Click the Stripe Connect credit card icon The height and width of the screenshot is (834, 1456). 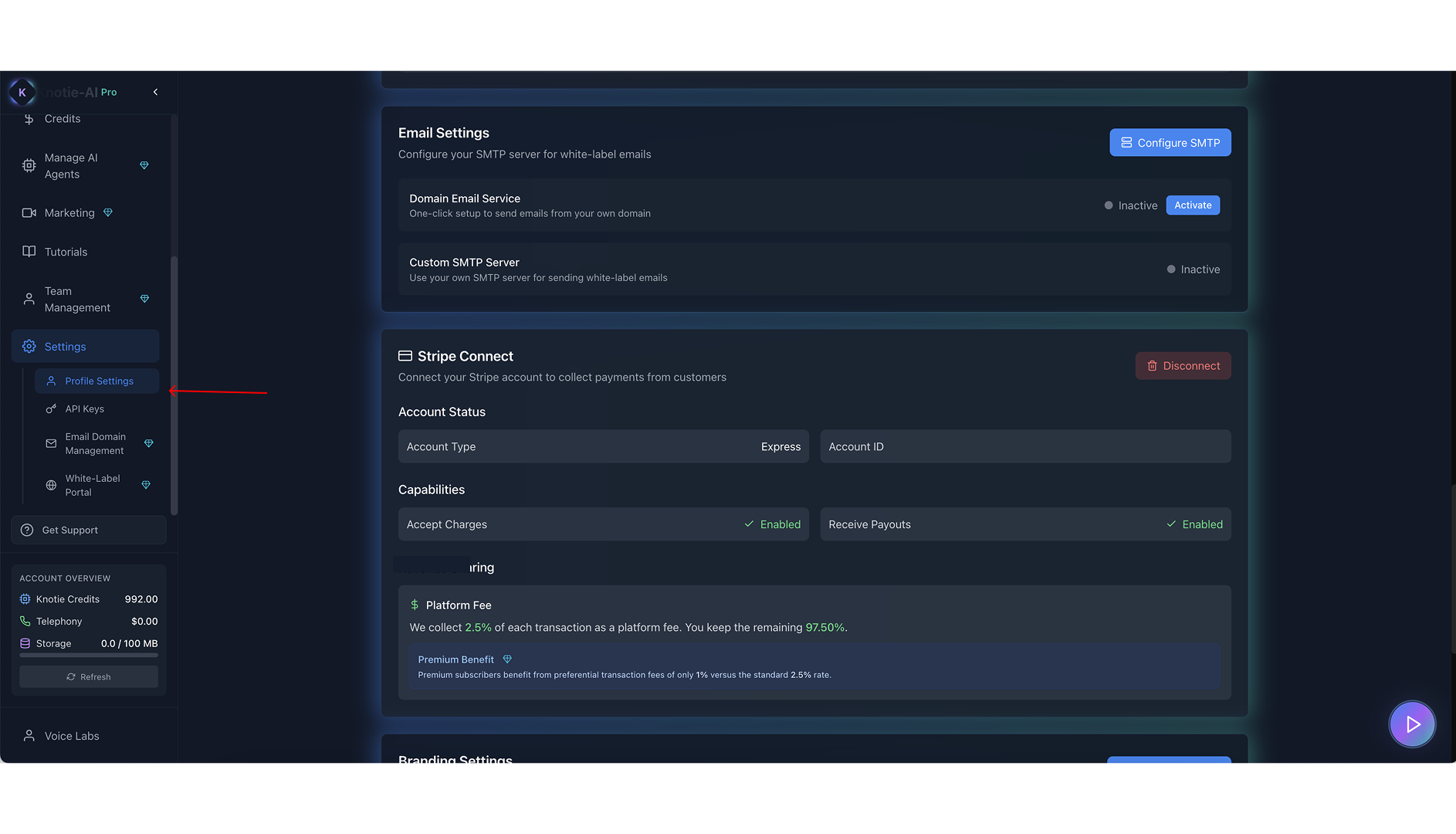coord(405,356)
